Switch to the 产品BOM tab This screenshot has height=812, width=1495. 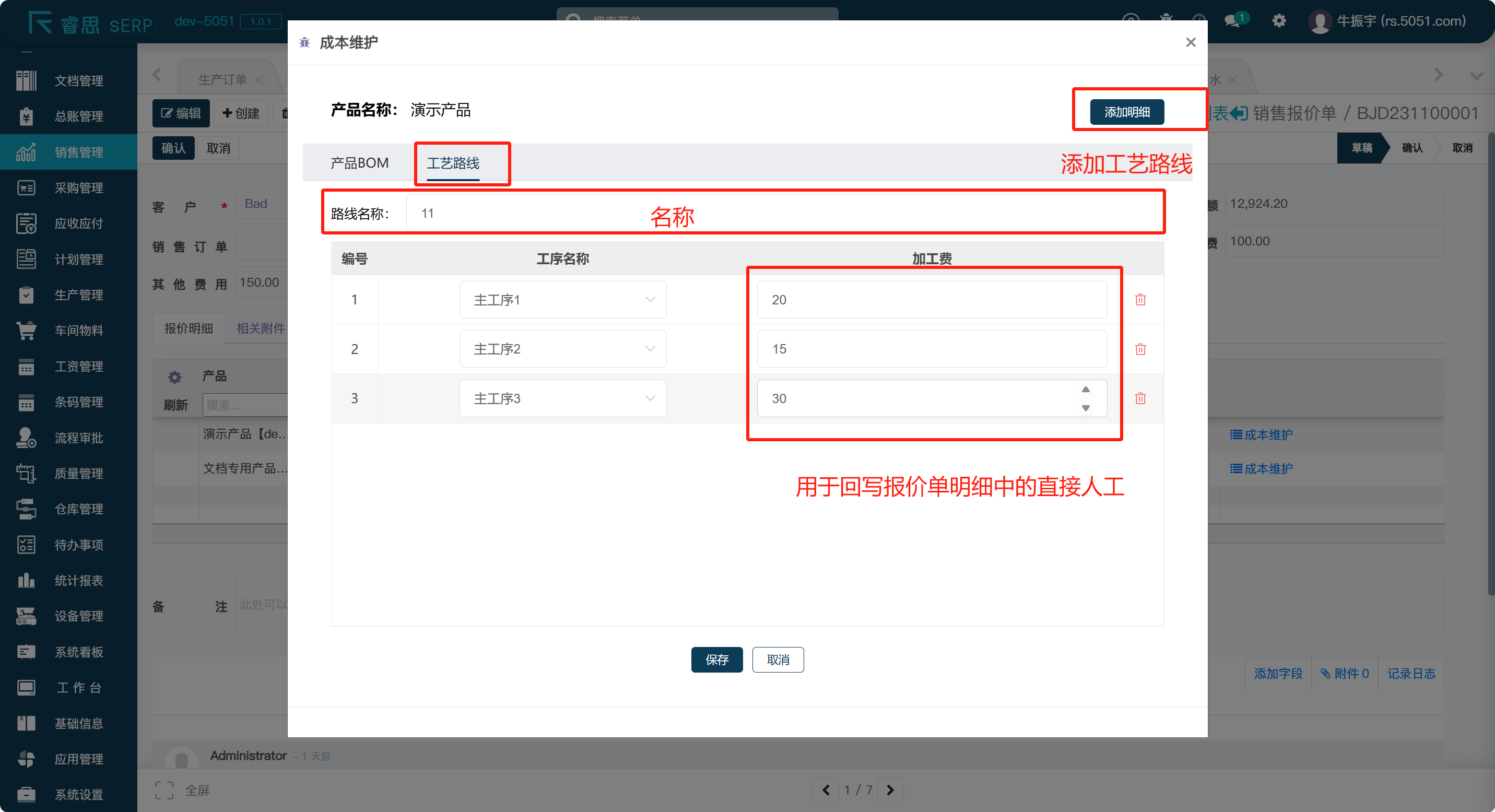(x=359, y=163)
